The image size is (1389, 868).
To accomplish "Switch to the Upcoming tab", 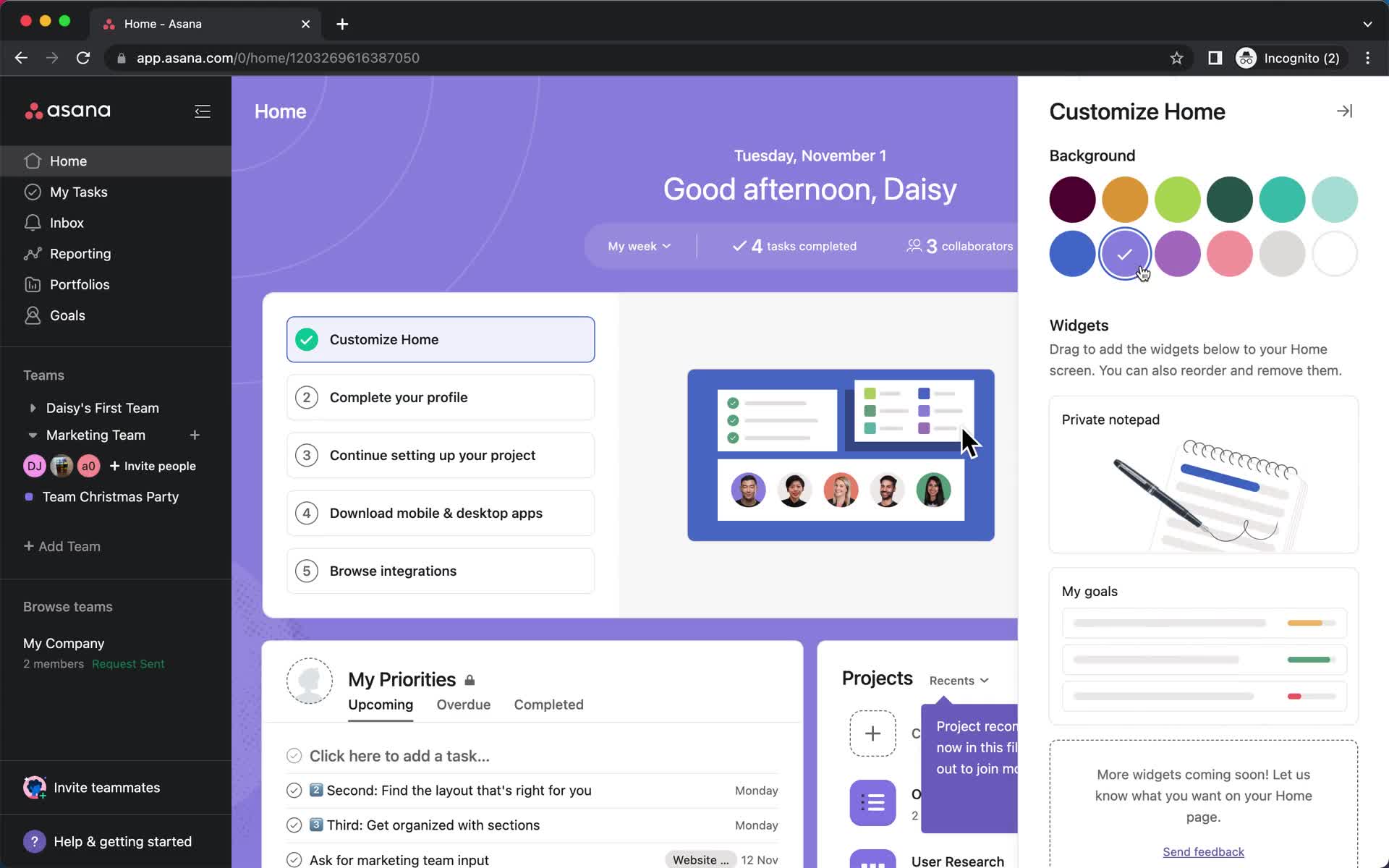I will (381, 705).
